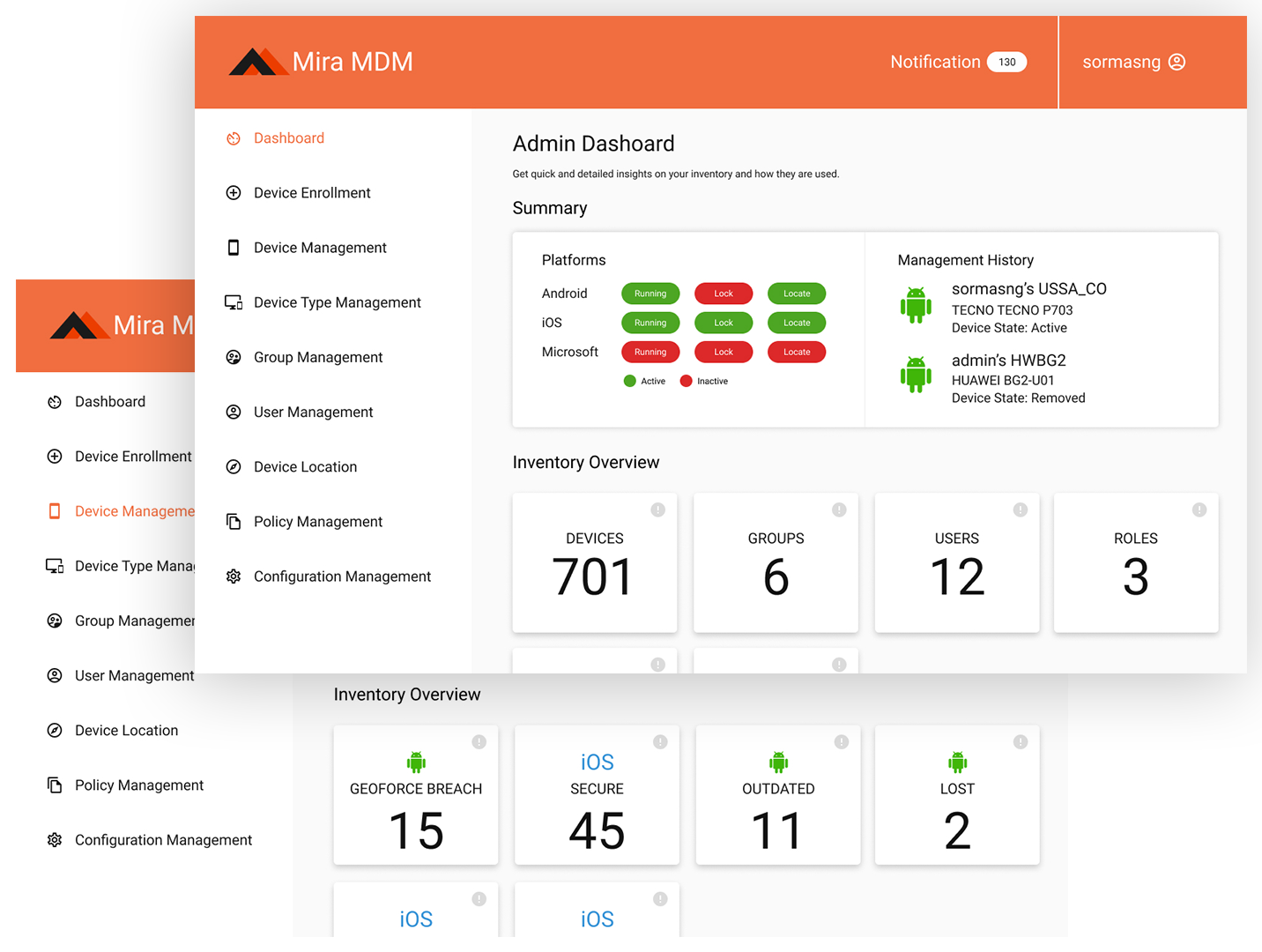Click the sormasng user account icon
Viewport: 1262px width, 952px height.
(1177, 62)
